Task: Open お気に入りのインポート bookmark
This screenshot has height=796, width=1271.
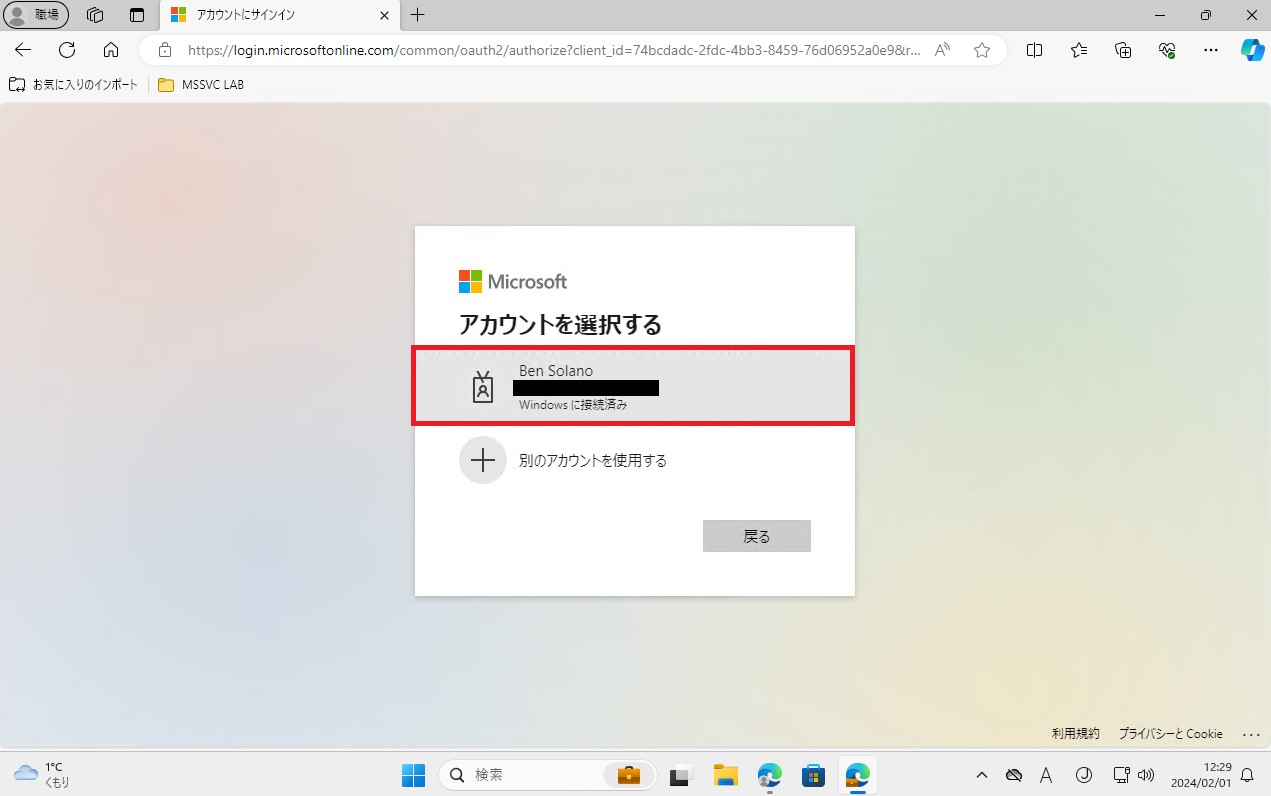Action: pos(73,85)
